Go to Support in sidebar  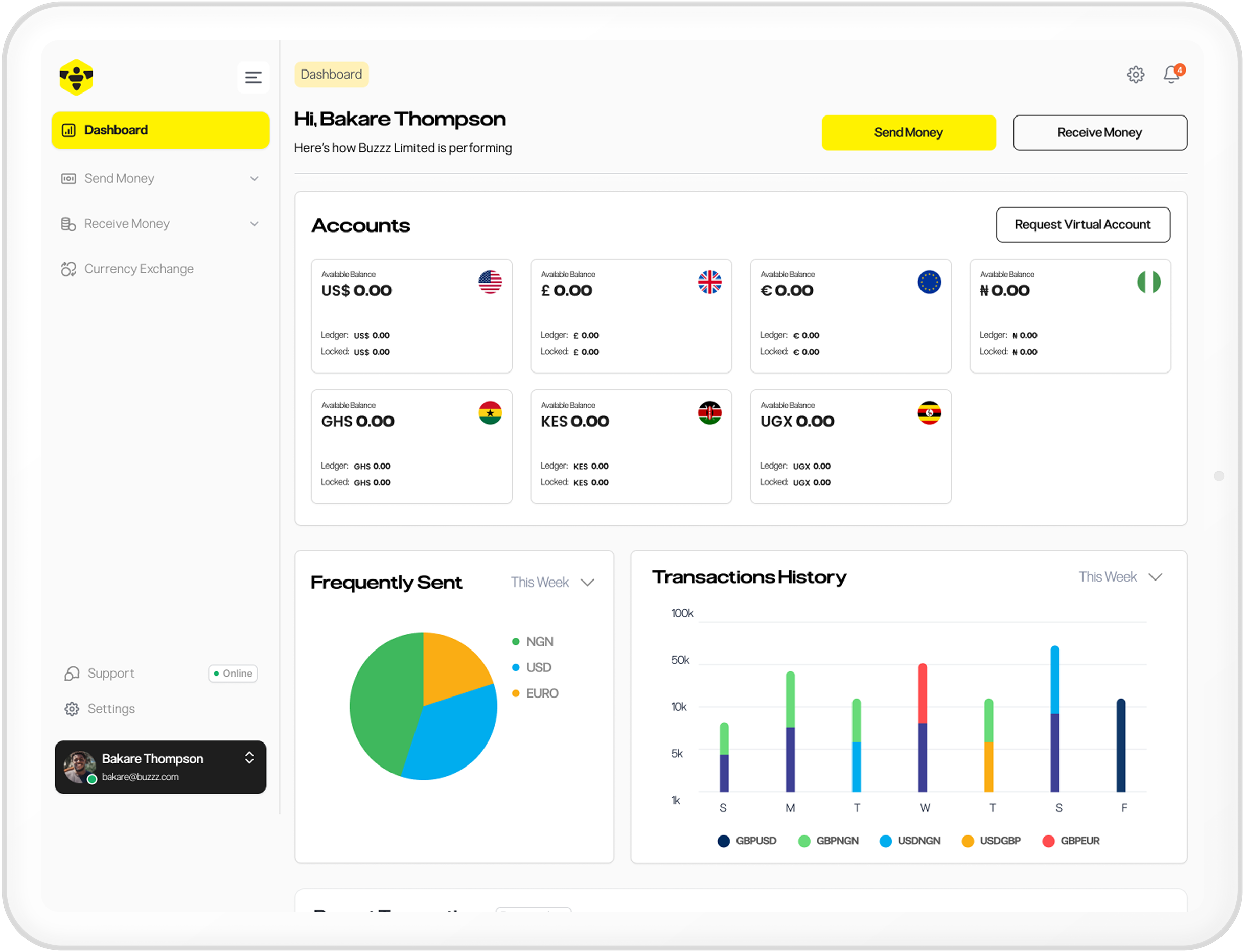coord(110,673)
